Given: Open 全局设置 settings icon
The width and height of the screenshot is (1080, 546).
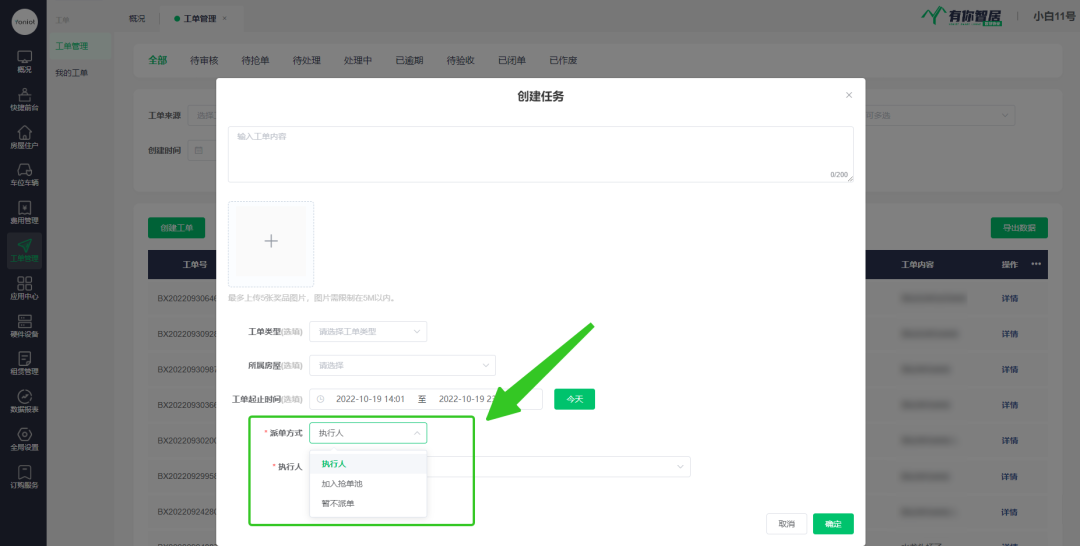Looking at the screenshot, I should [x=24, y=438].
